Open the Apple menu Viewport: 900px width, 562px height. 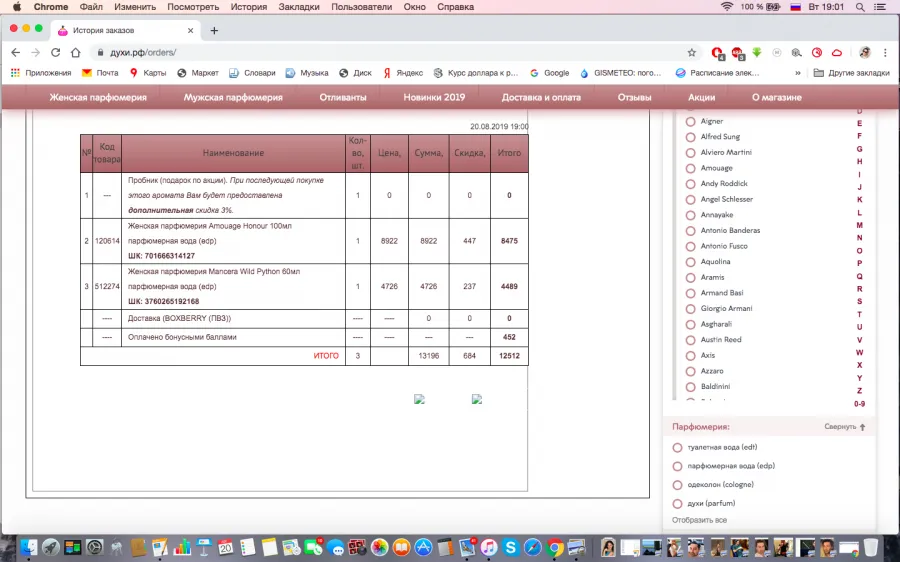tap(17, 7)
